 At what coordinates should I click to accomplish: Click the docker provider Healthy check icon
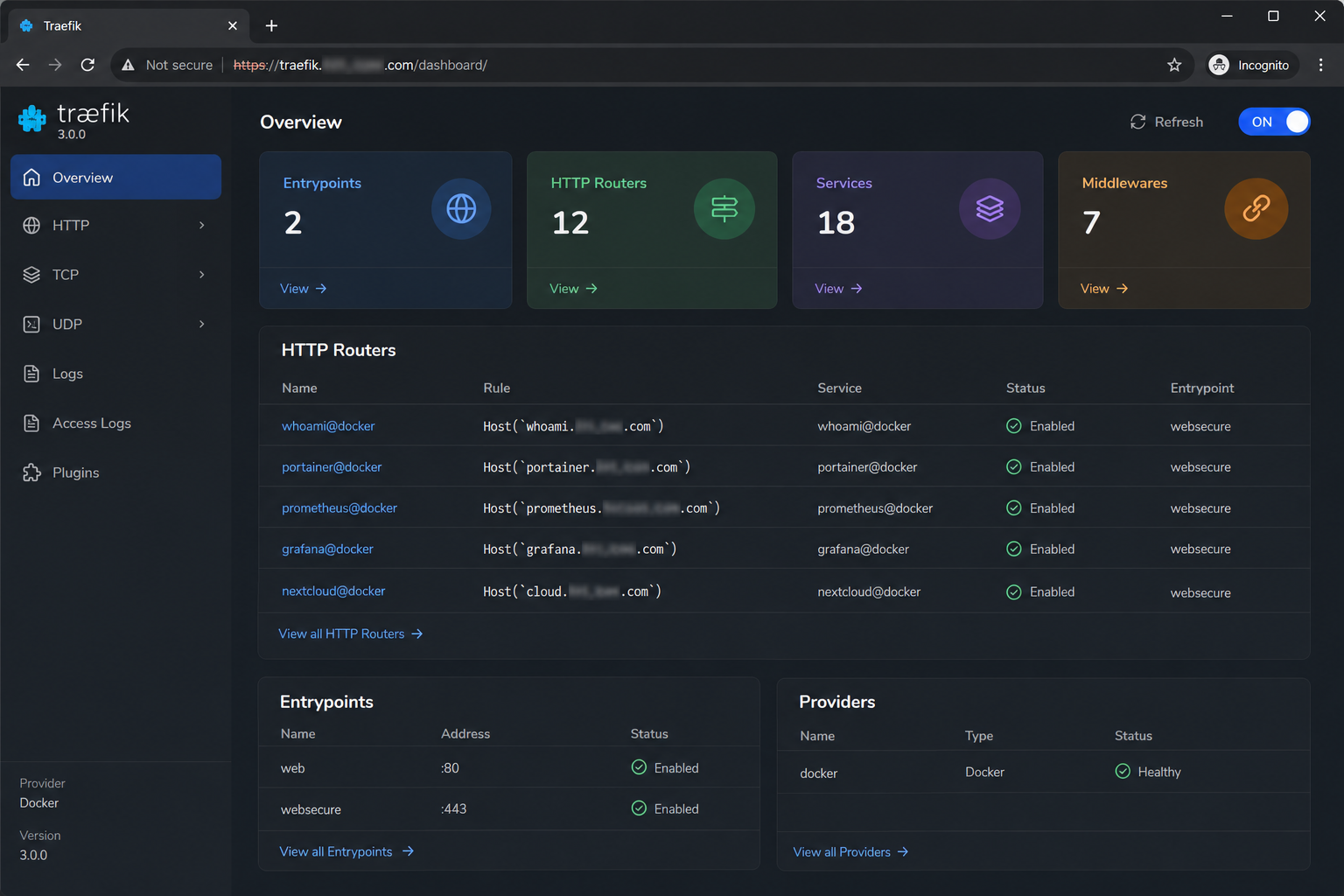tap(1123, 771)
